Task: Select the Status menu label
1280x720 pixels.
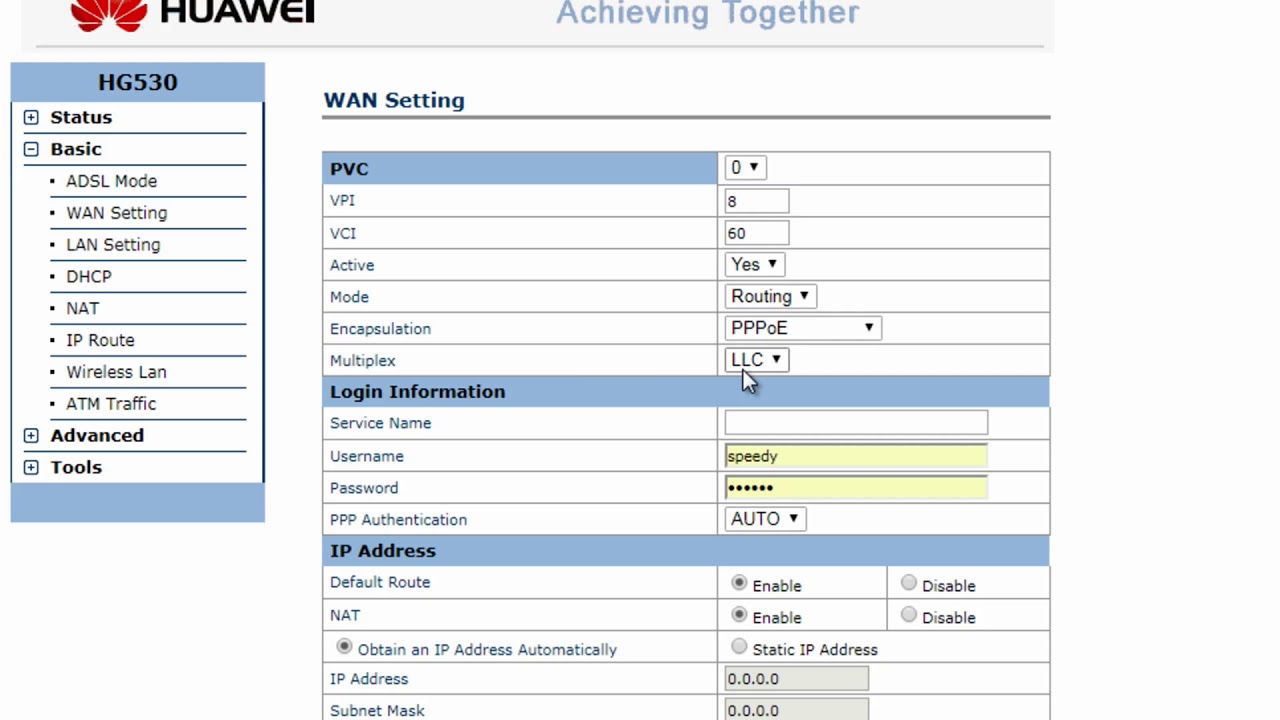Action: (x=81, y=117)
